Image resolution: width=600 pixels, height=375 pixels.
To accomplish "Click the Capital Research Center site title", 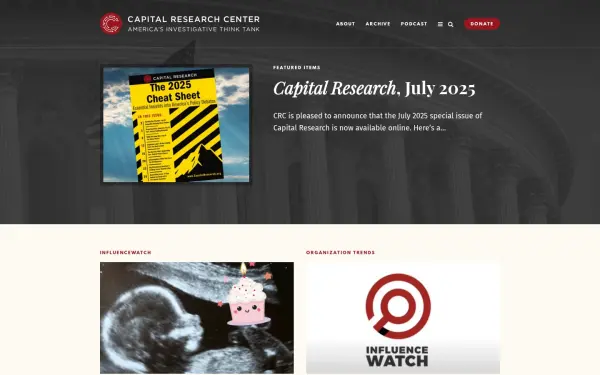I will pyautogui.click(x=194, y=19).
